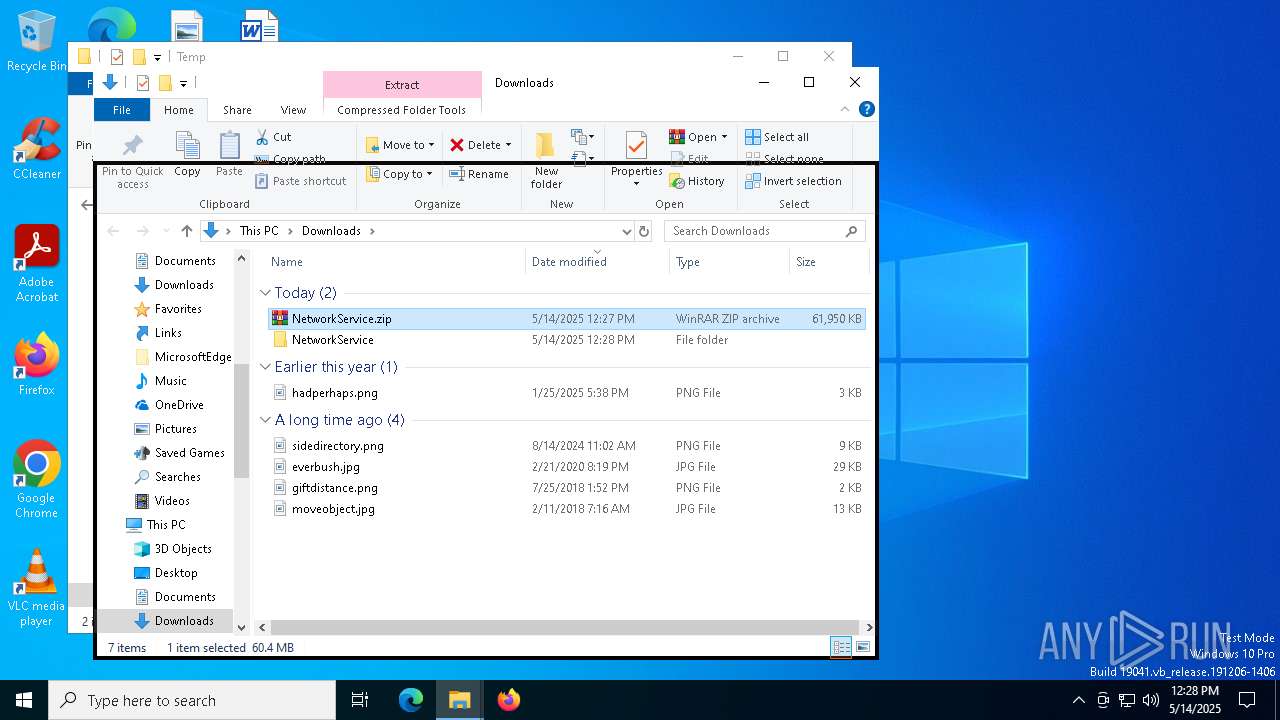The image size is (1280, 720).
Task: Click the file list horizontal scrollbar
Action: point(566,627)
